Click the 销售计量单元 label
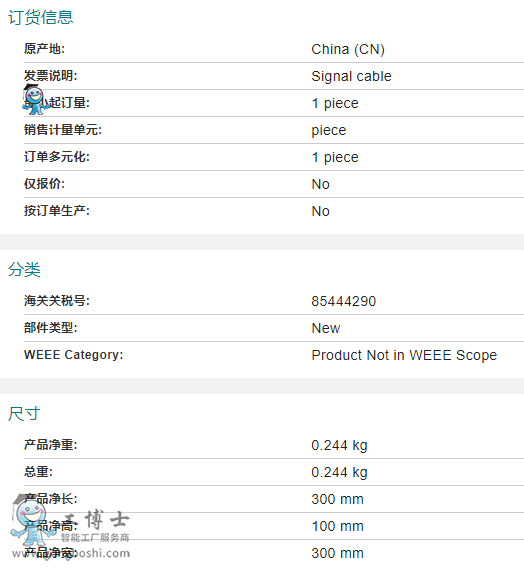The height and width of the screenshot is (573, 524). [x=63, y=130]
